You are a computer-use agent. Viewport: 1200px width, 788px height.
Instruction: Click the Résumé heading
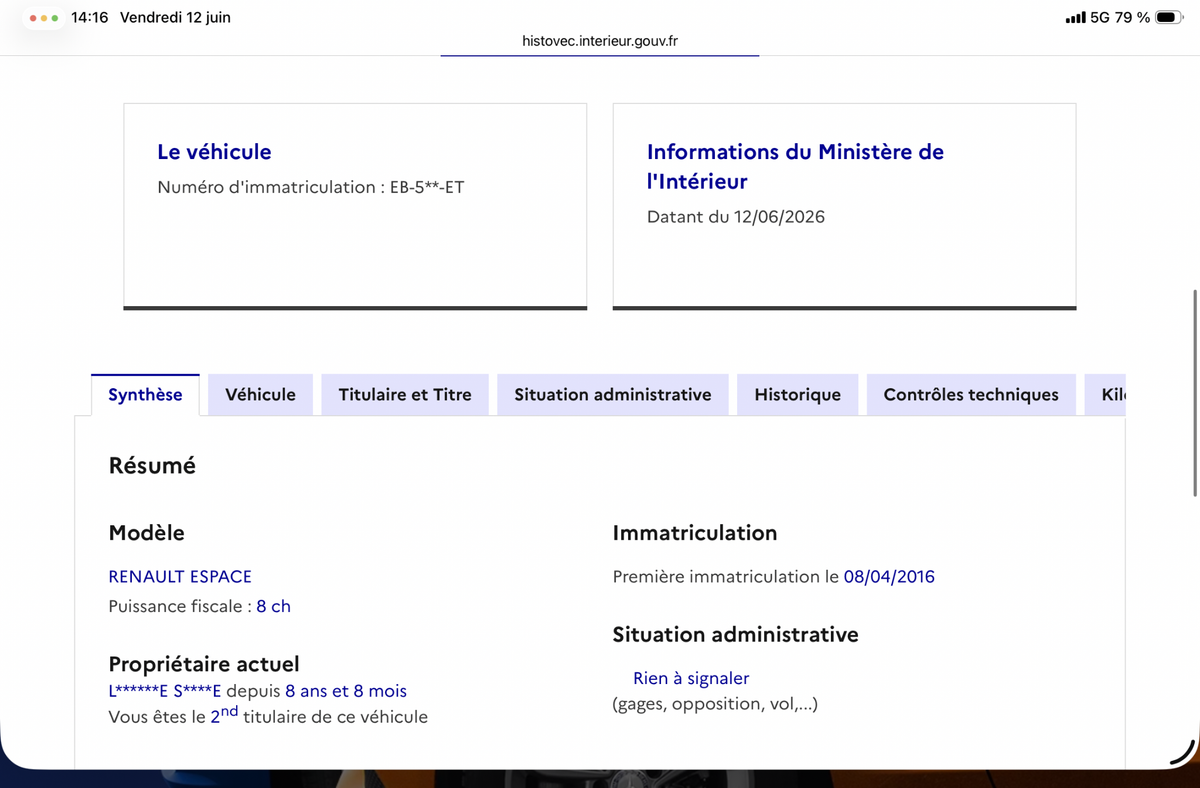tap(152, 466)
